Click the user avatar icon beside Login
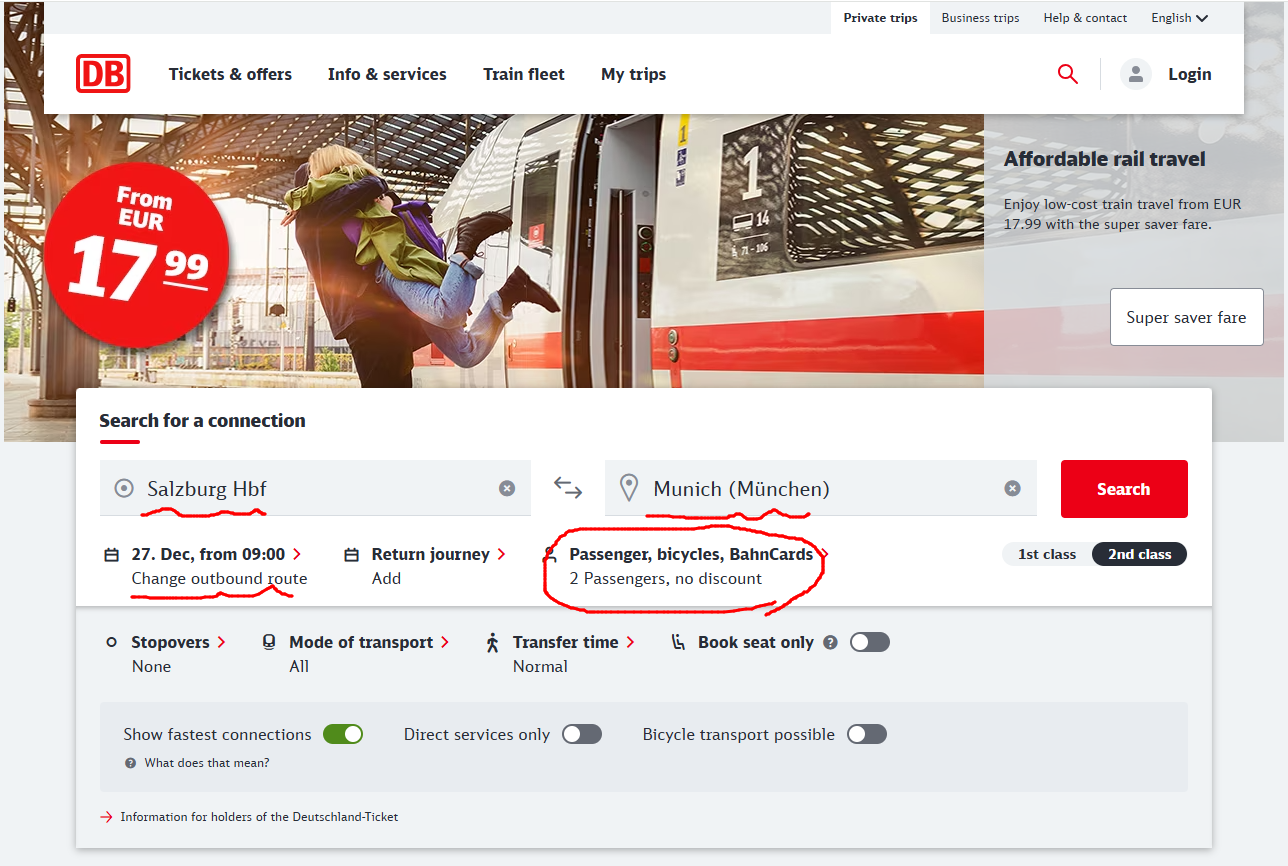1288x866 pixels. click(1136, 74)
